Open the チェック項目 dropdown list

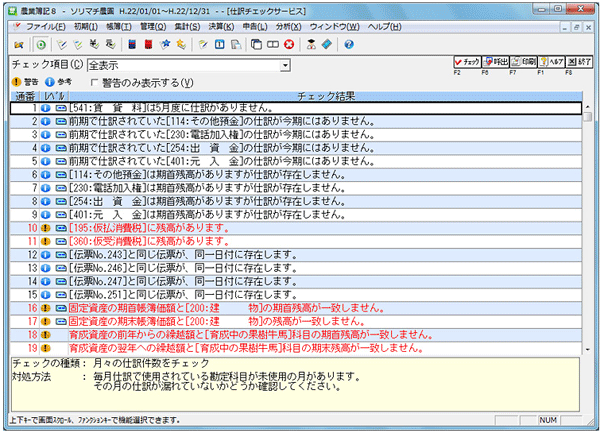click(x=285, y=65)
